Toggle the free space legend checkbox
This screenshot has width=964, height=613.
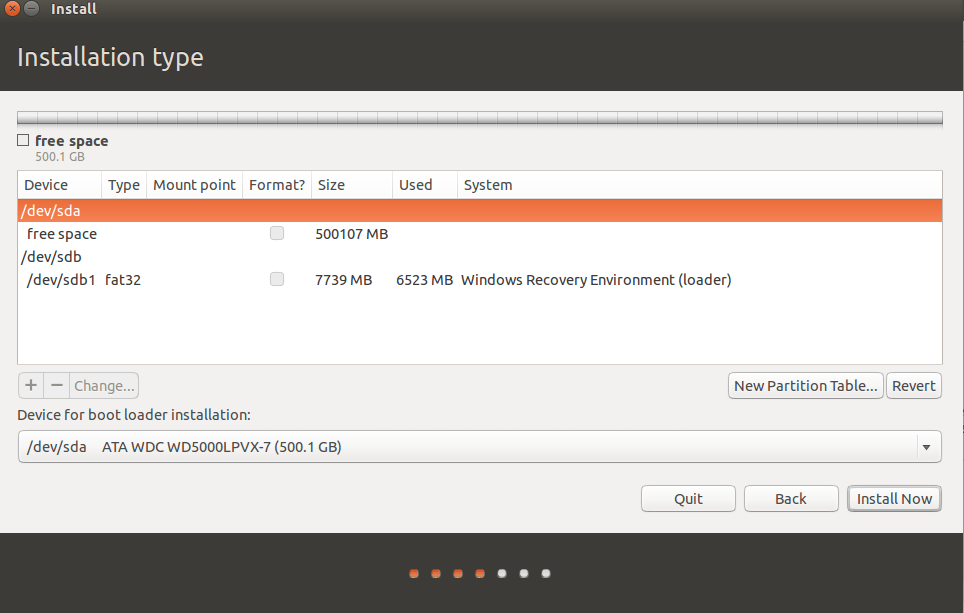click(23, 141)
